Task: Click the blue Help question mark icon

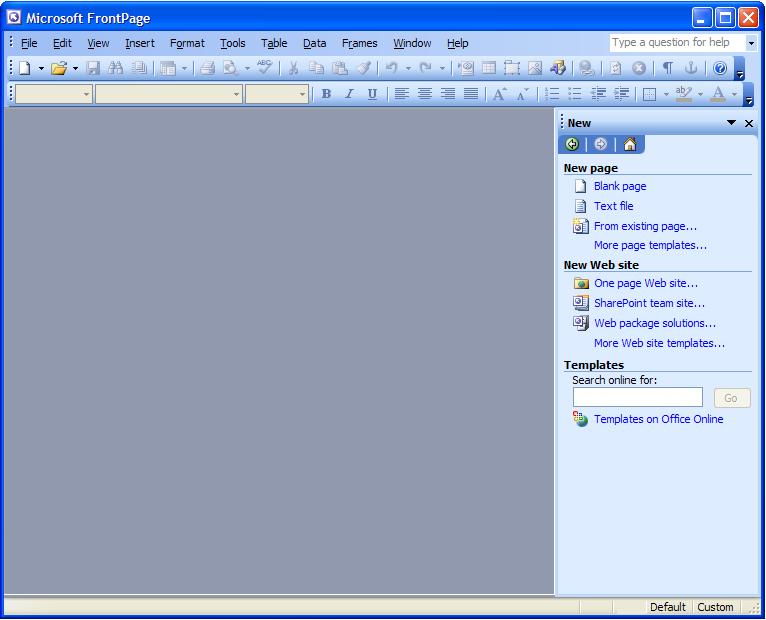Action: [x=720, y=68]
